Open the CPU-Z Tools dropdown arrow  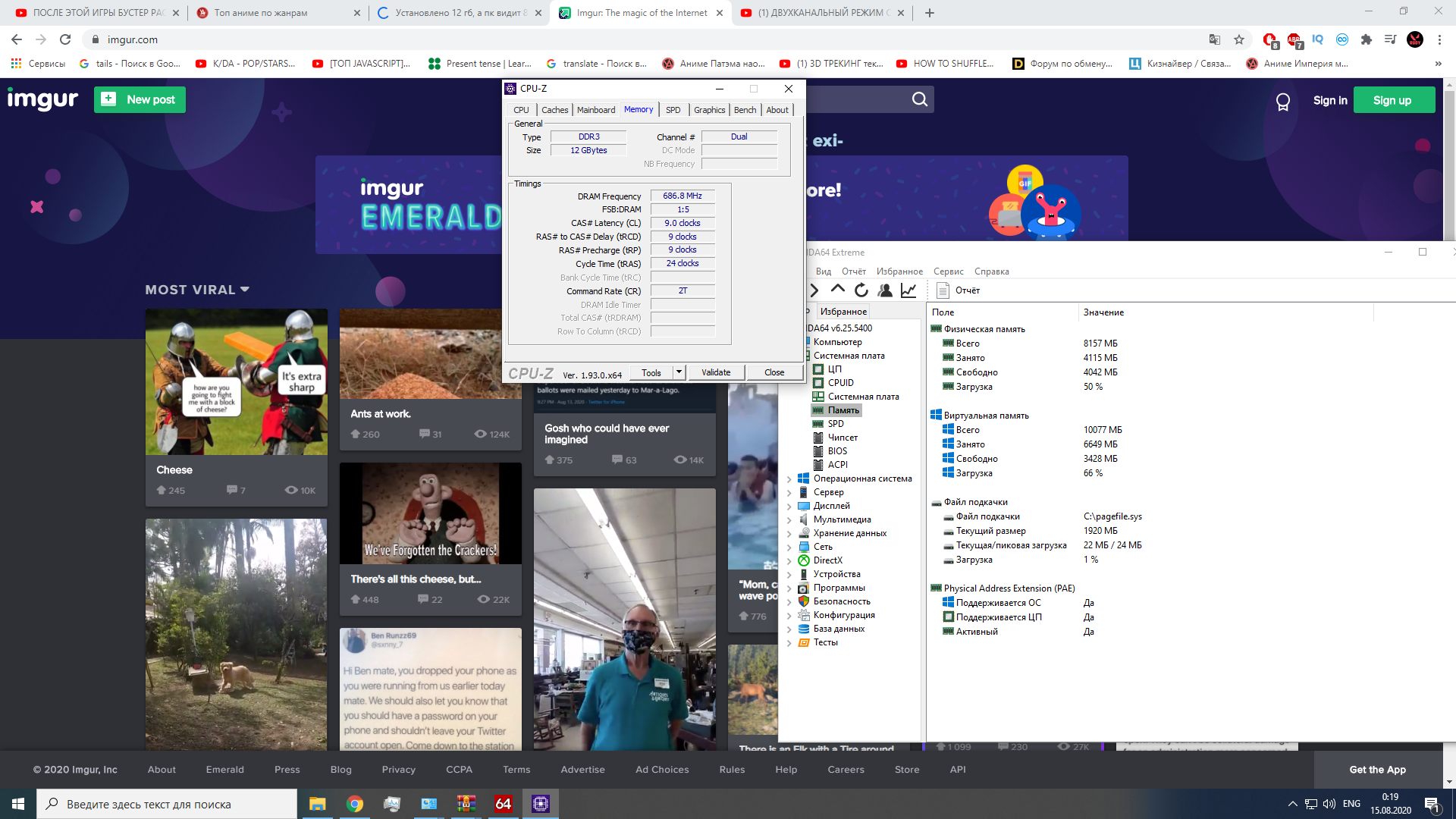tap(679, 372)
